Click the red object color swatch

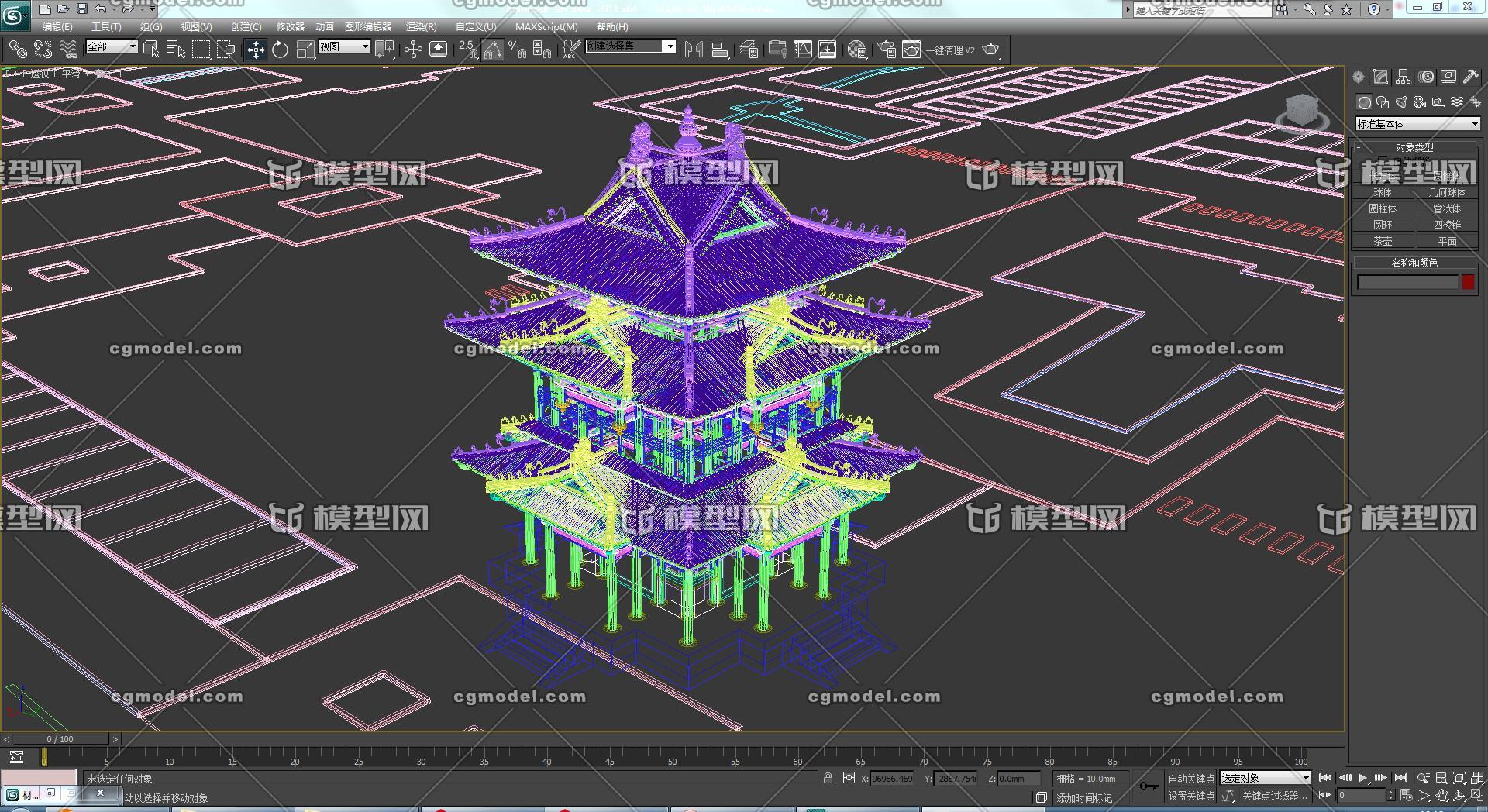[x=1468, y=282]
